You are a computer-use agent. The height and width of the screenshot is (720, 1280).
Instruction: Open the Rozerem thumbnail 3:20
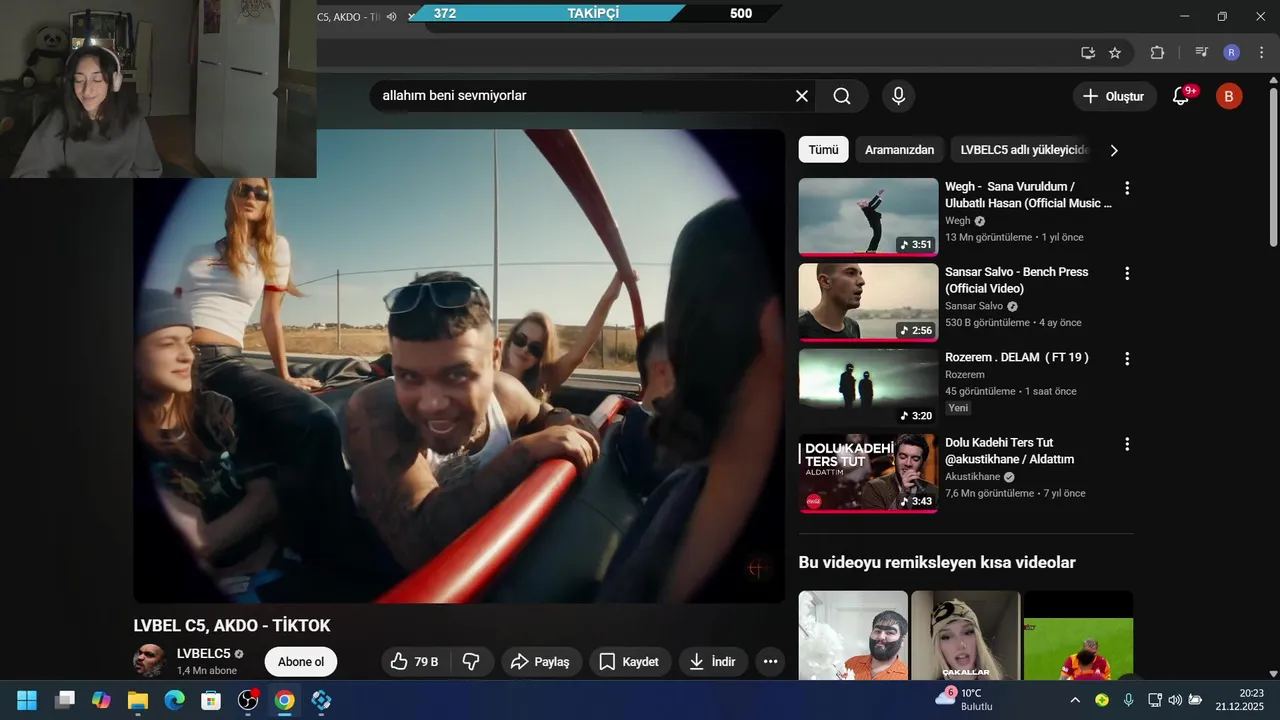(x=868, y=387)
